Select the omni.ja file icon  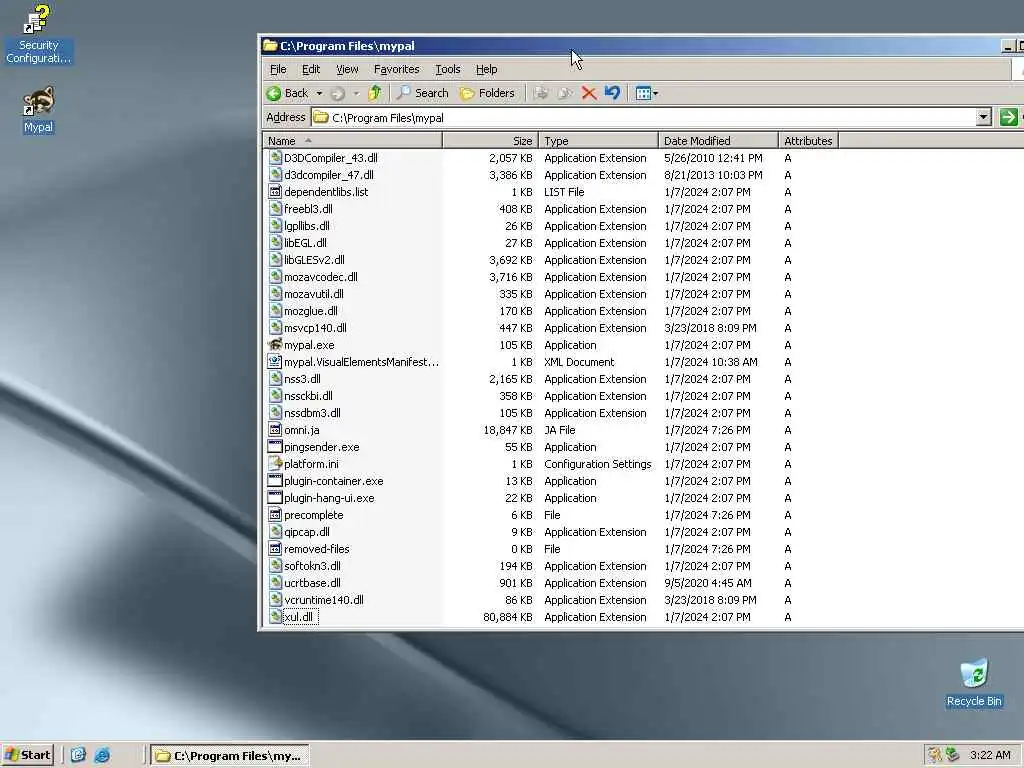275,430
